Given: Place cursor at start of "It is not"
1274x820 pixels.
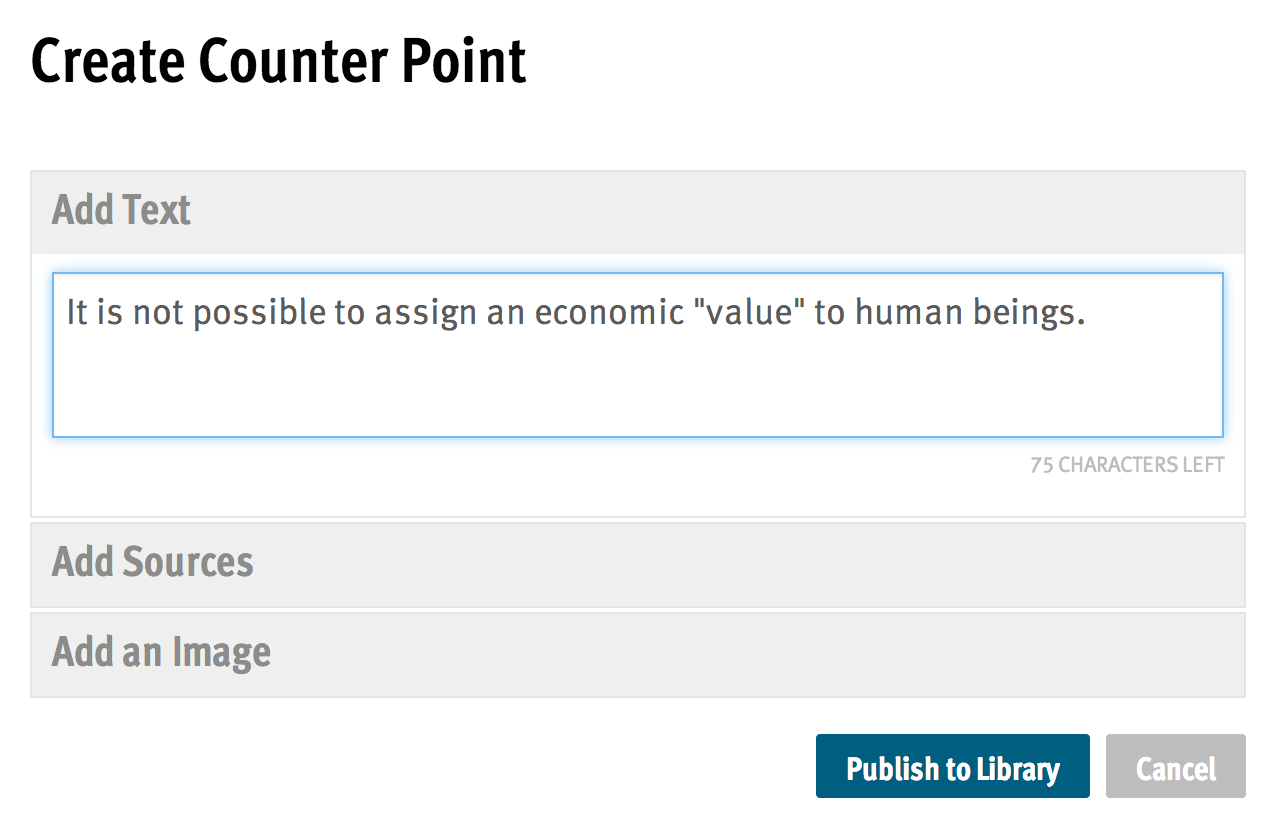Looking at the screenshot, I should [x=67, y=313].
